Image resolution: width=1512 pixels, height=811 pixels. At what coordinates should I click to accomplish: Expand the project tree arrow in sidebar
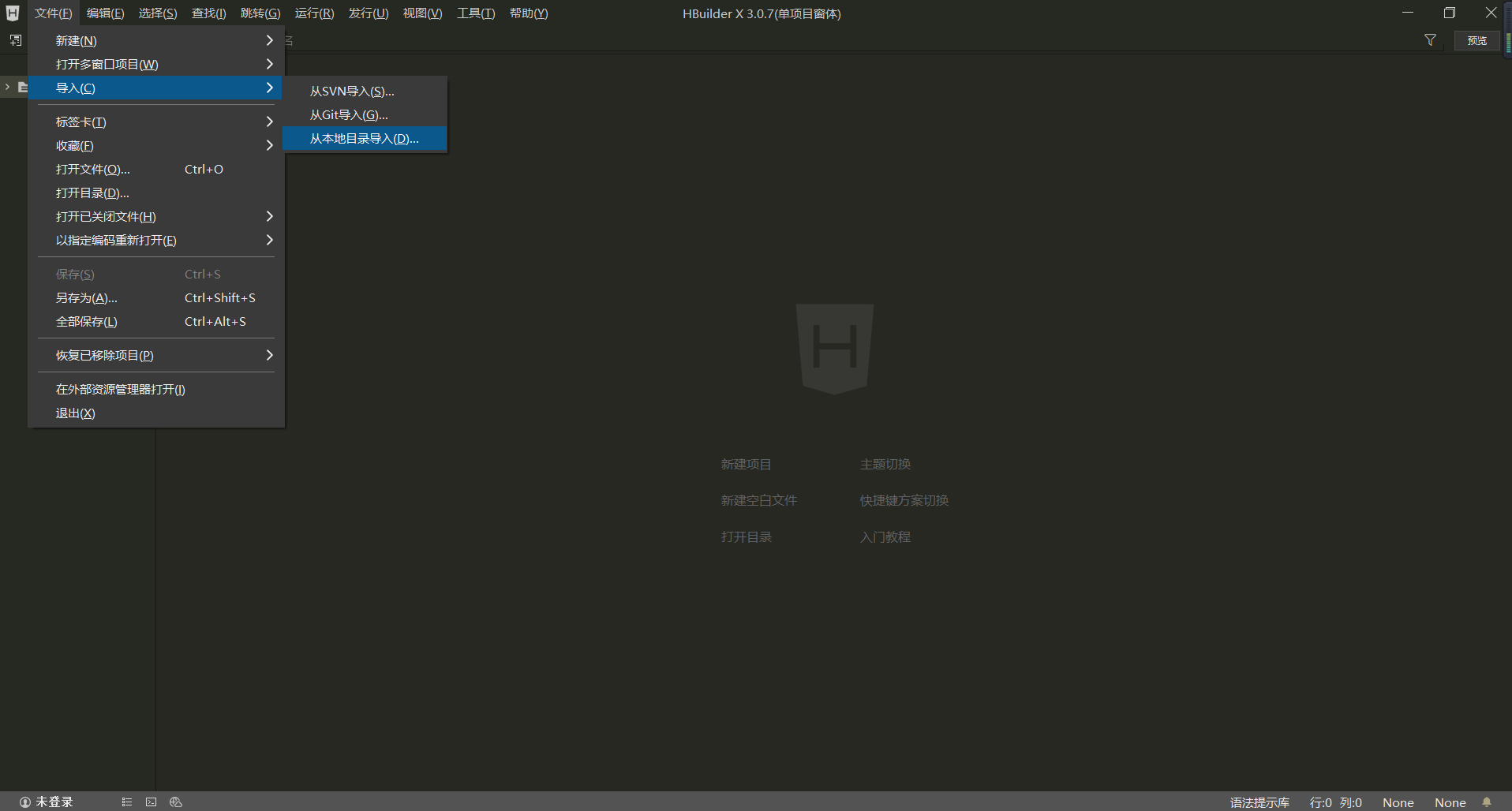(x=7, y=87)
